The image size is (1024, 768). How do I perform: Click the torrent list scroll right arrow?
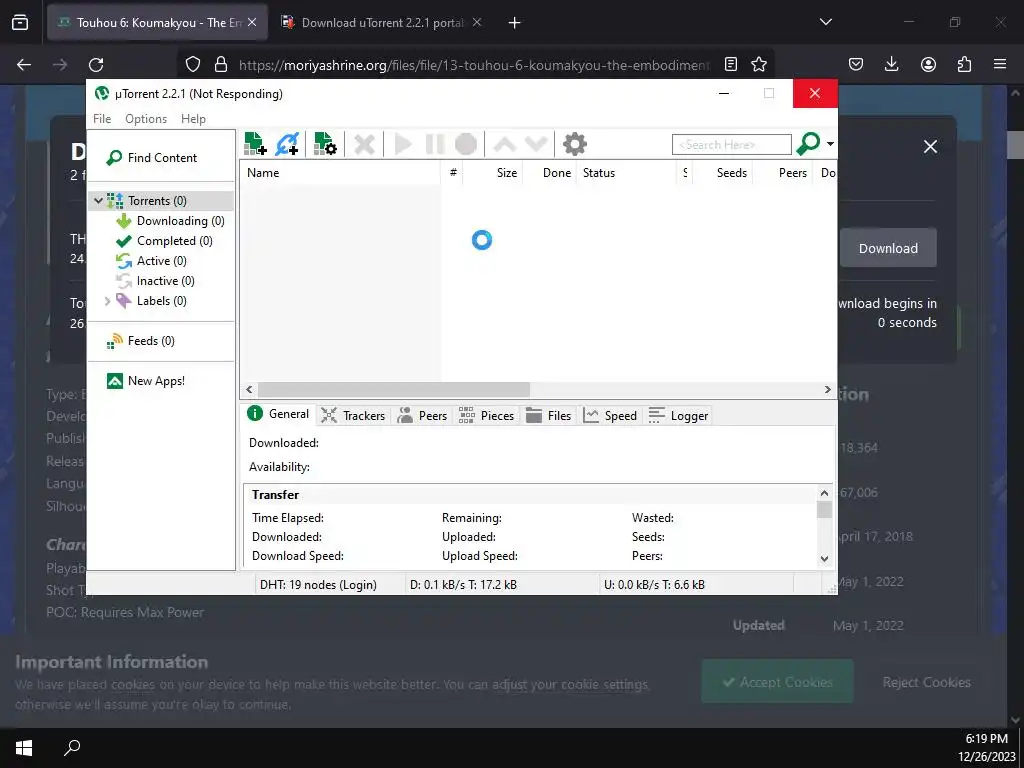[x=828, y=390]
